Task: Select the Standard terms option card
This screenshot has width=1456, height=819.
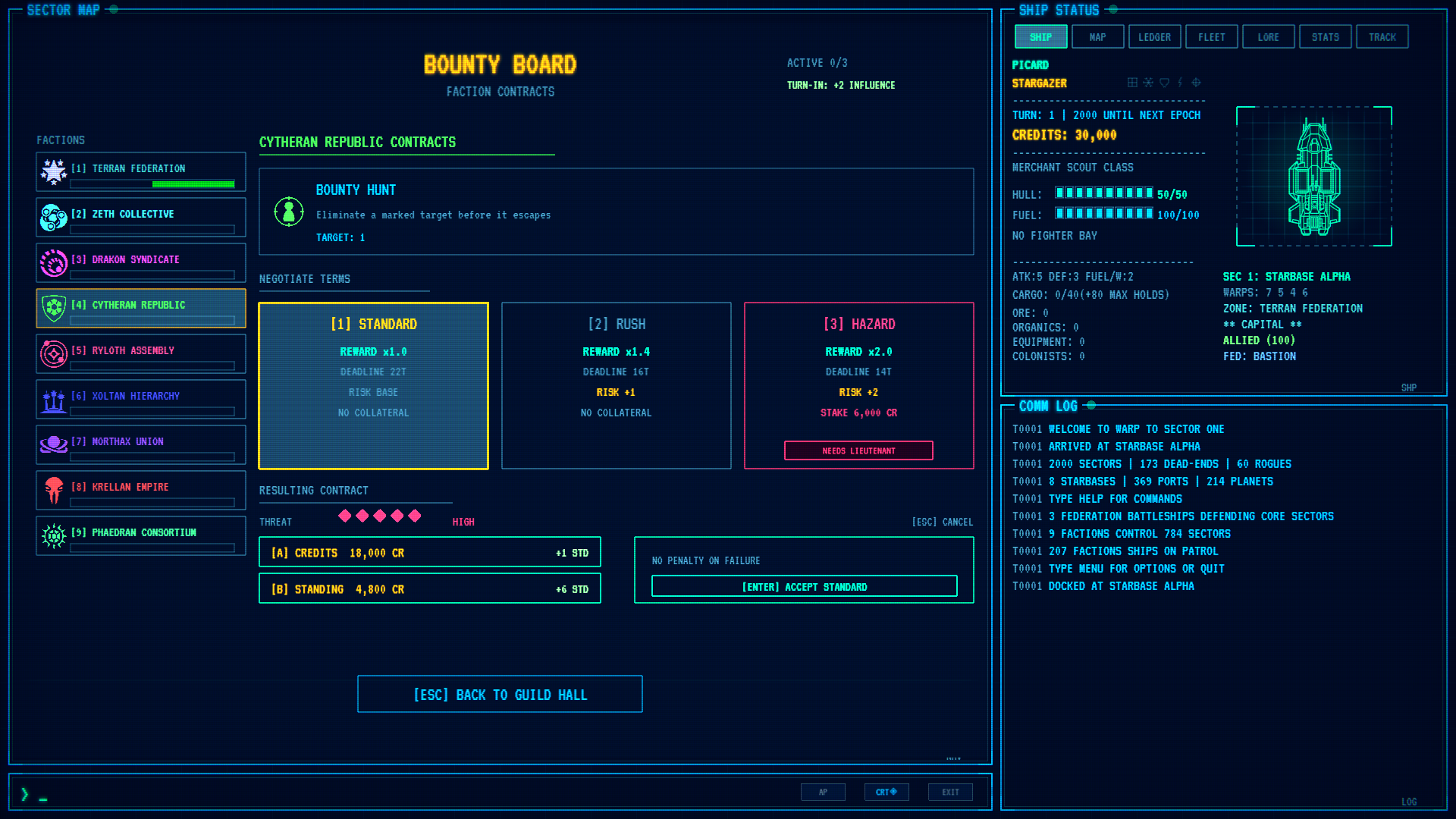Action: pos(373,386)
